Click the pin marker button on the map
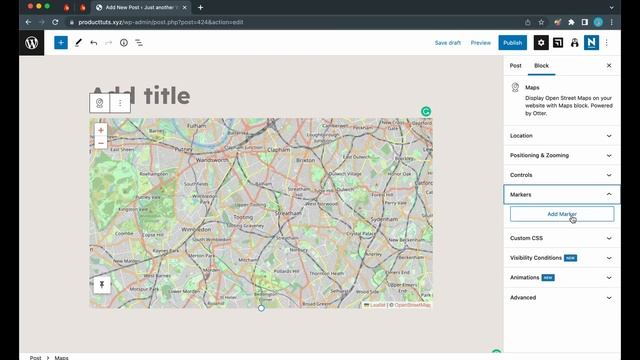 (102, 284)
